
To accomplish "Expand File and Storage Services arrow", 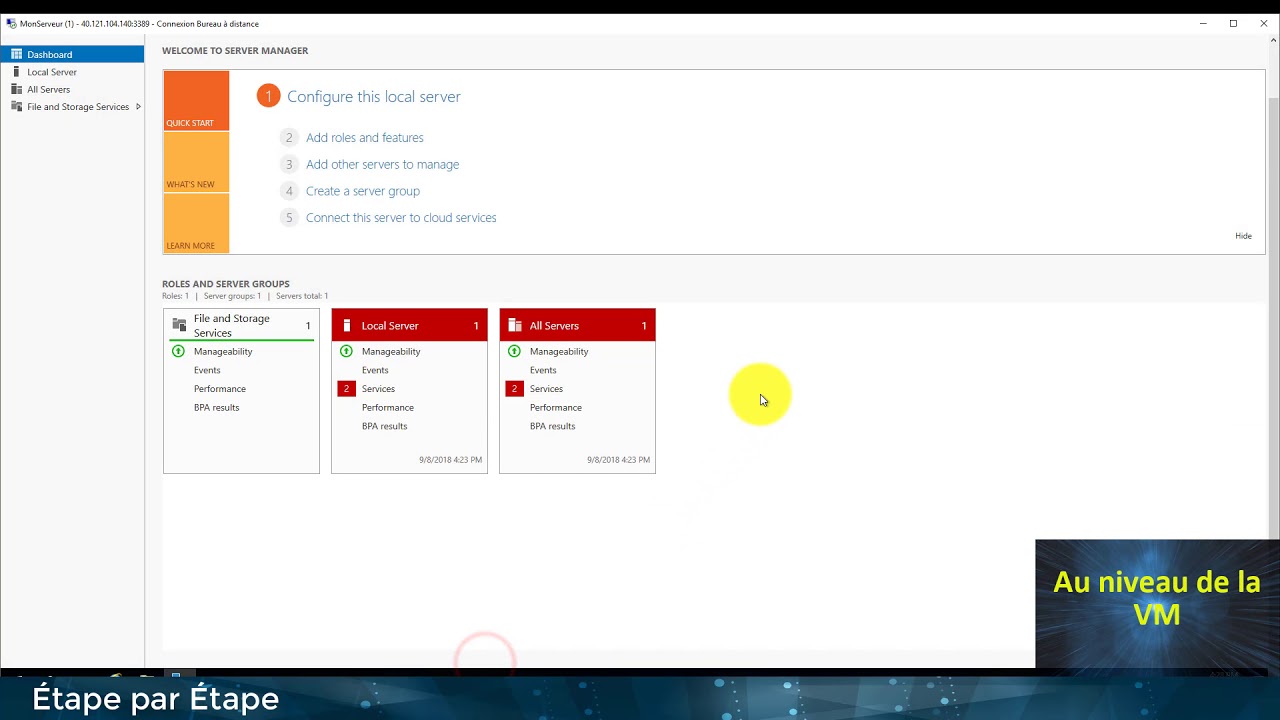I will coord(138,107).
